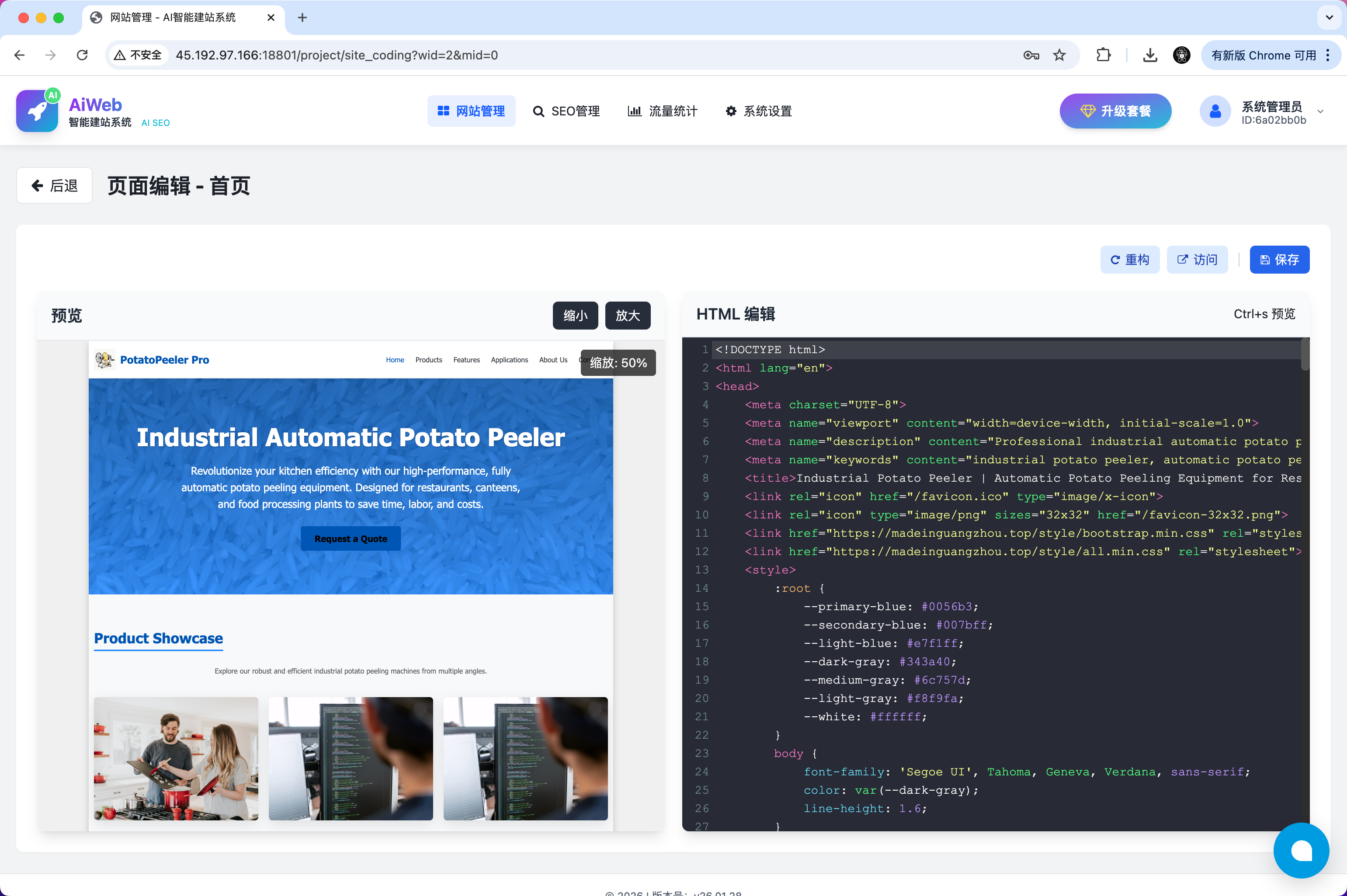This screenshot has width=1347, height=896.
Task: Open the Chrome three-dot menu
Action: [1328, 56]
